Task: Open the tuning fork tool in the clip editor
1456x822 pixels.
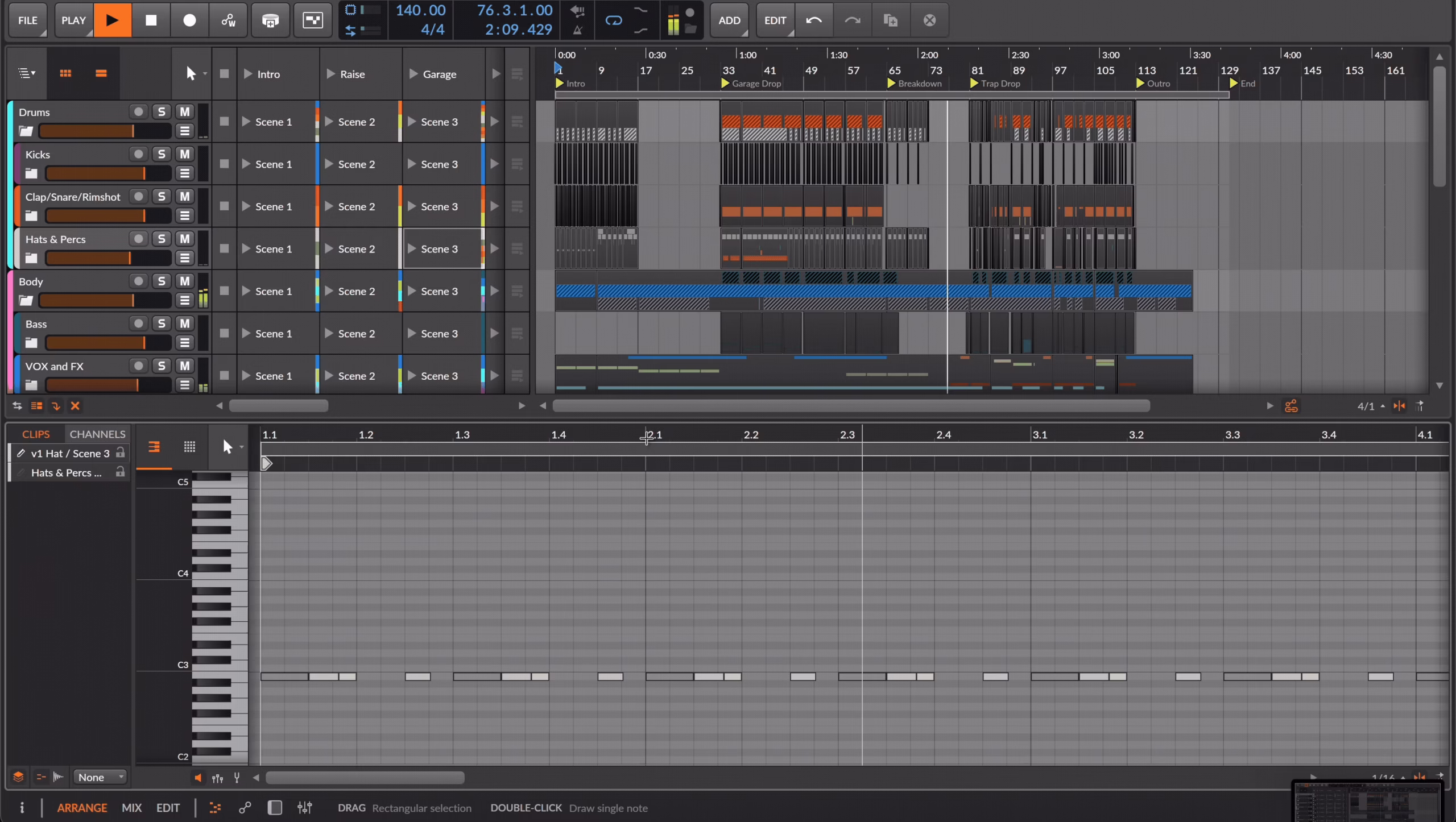Action: click(x=236, y=777)
